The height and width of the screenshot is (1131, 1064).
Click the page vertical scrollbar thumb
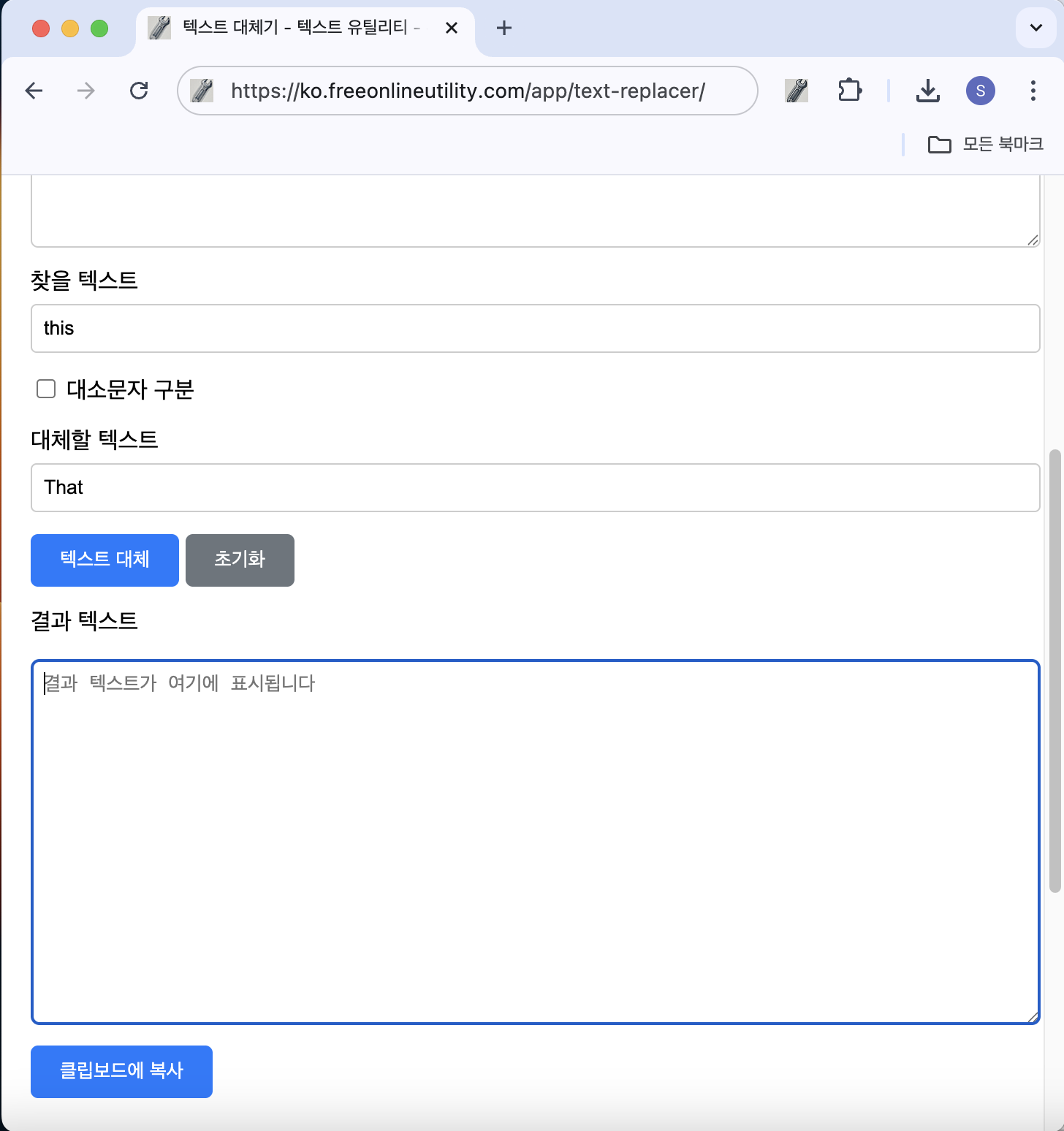coord(1054,671)
